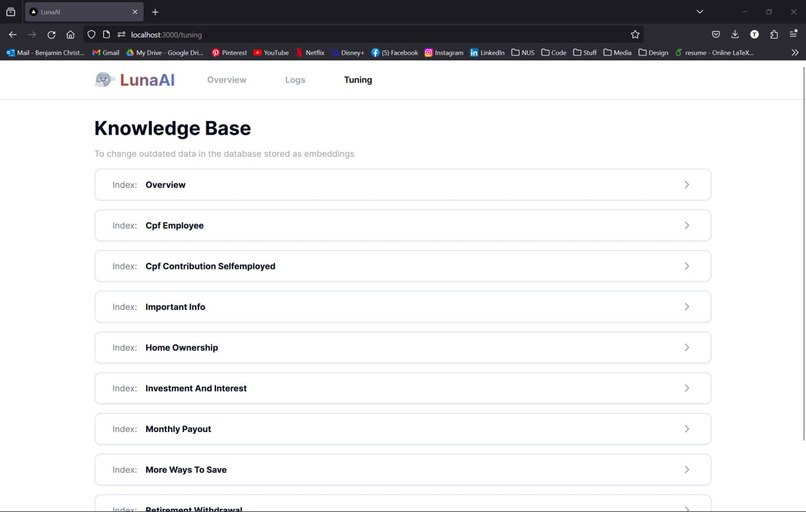Screen dimensions: 806x512
Task: List all tabs dropdown arrow
Action: point(700,12)
